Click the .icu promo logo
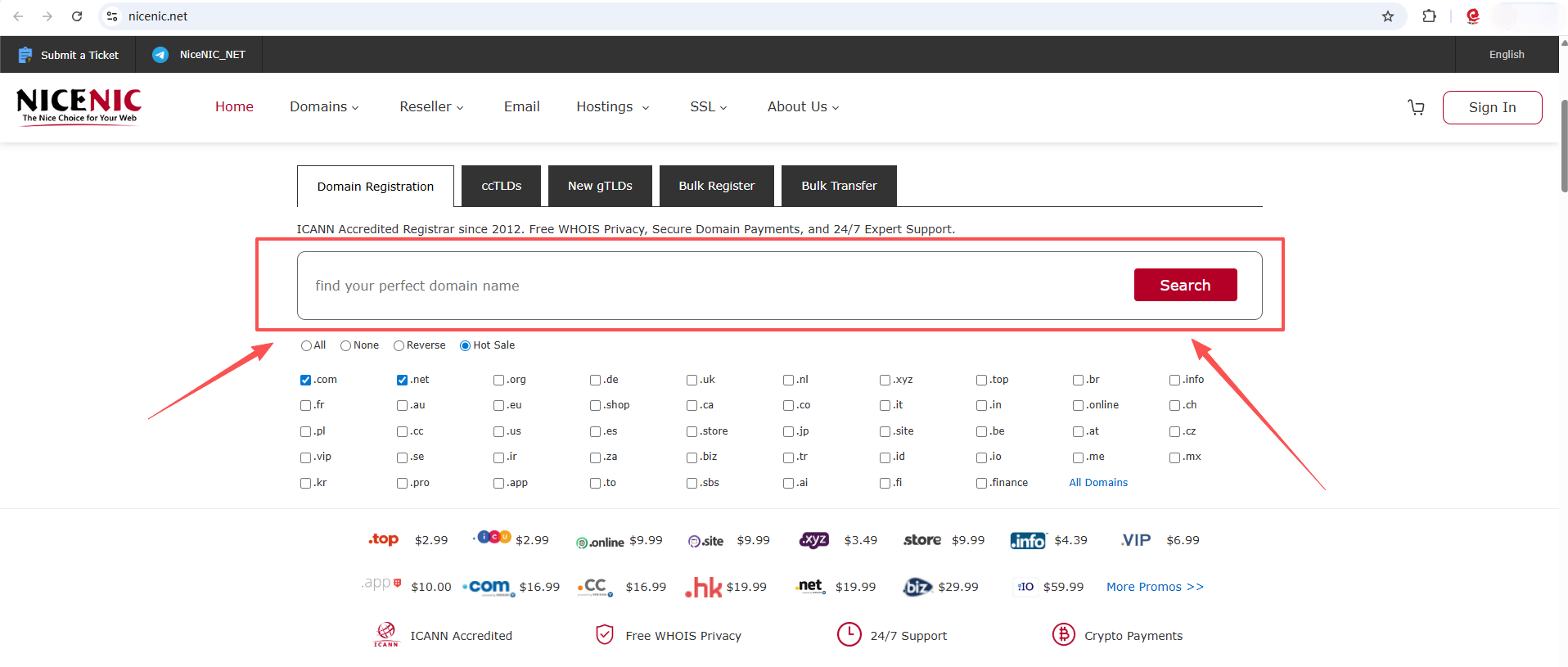 coord(493,537)
